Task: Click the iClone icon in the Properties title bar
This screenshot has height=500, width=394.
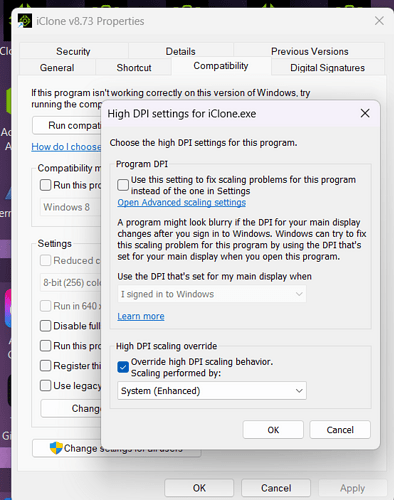Action: (25, 21)
